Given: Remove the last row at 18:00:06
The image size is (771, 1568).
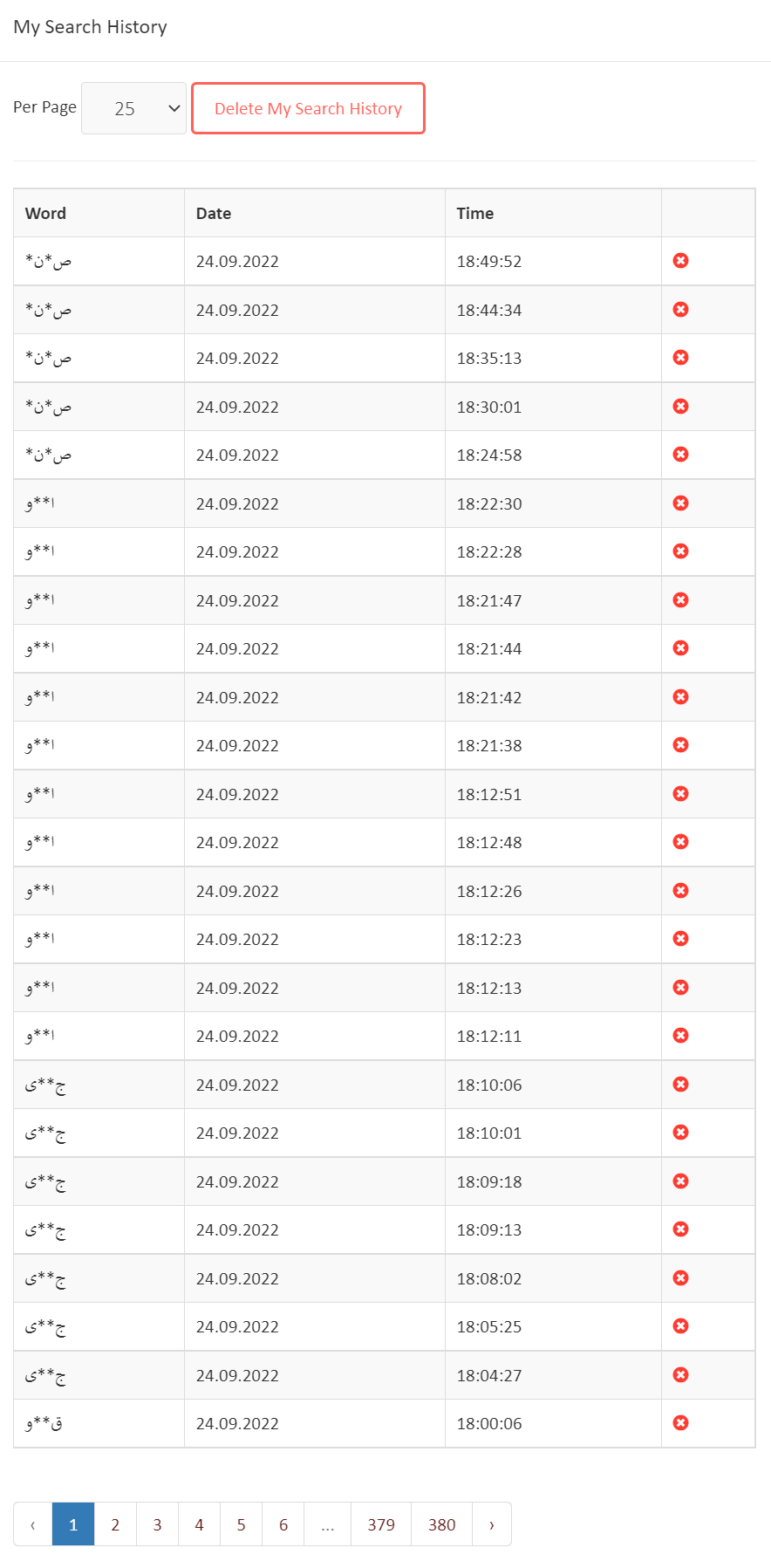Looking at the screenshot, I should coord(681,1423).
